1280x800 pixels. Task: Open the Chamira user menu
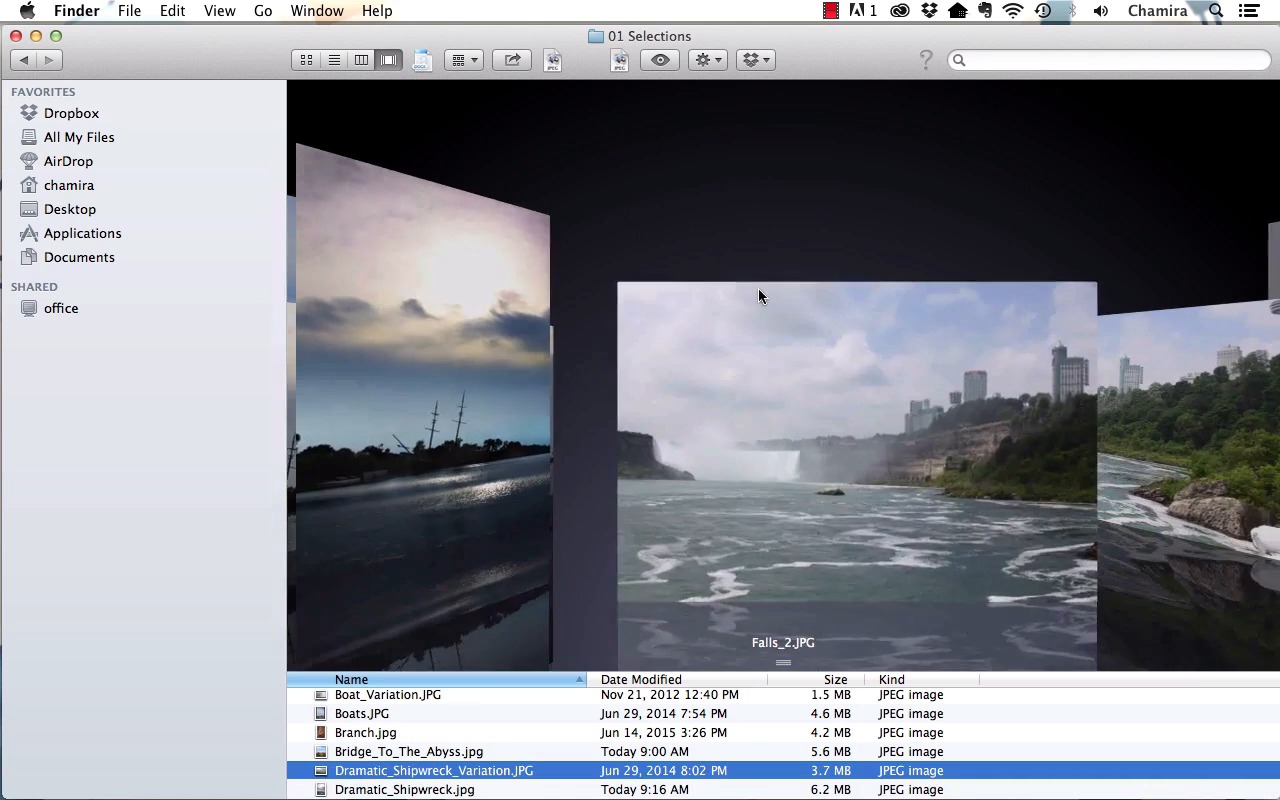(1158, 11)
